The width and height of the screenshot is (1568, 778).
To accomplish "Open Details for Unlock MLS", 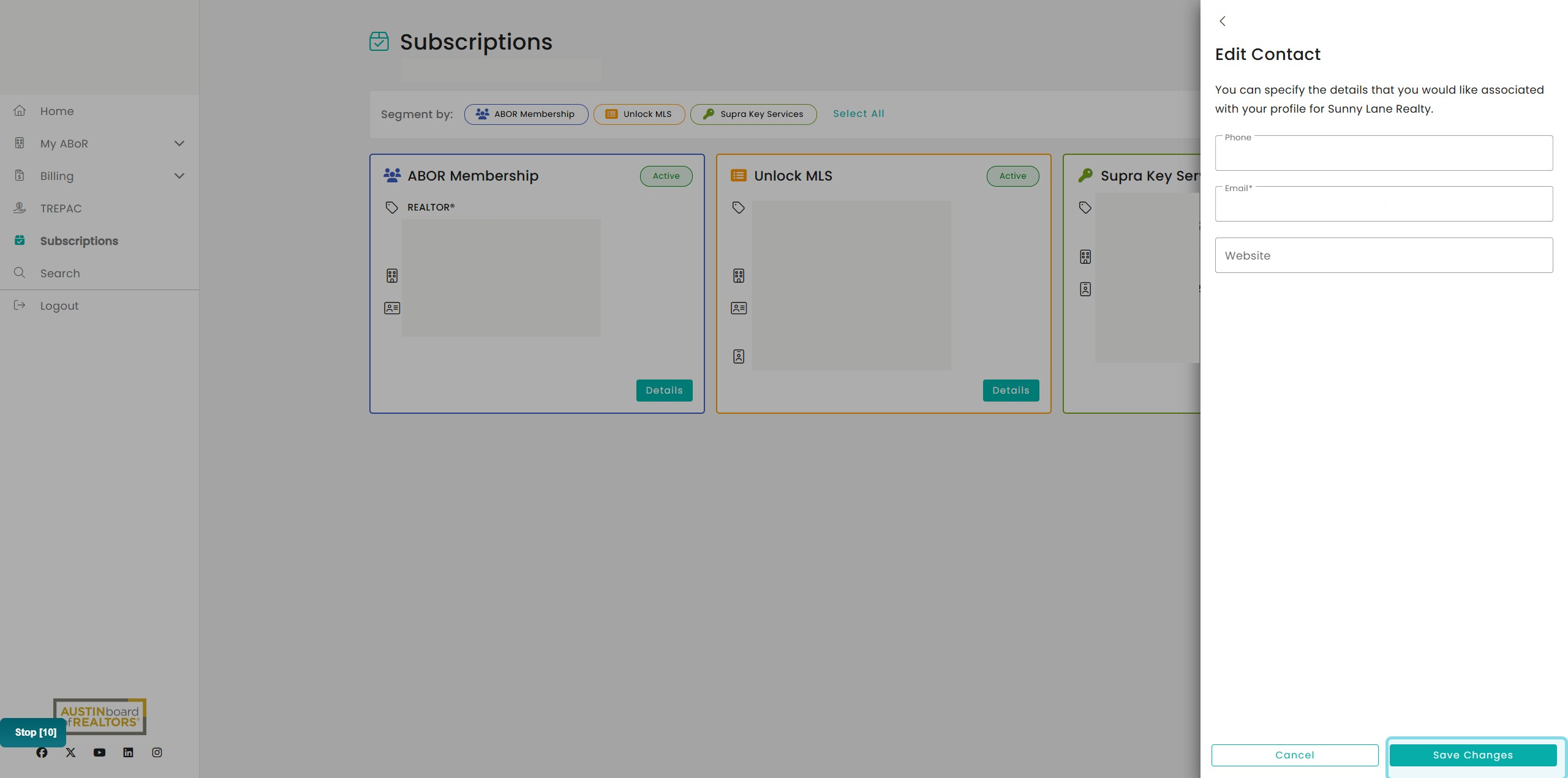I will [1011, 391].
